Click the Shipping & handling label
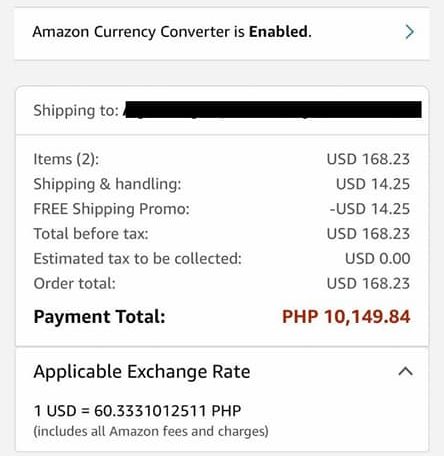Screen dimensions: 444x456 [x=107, y=184]
